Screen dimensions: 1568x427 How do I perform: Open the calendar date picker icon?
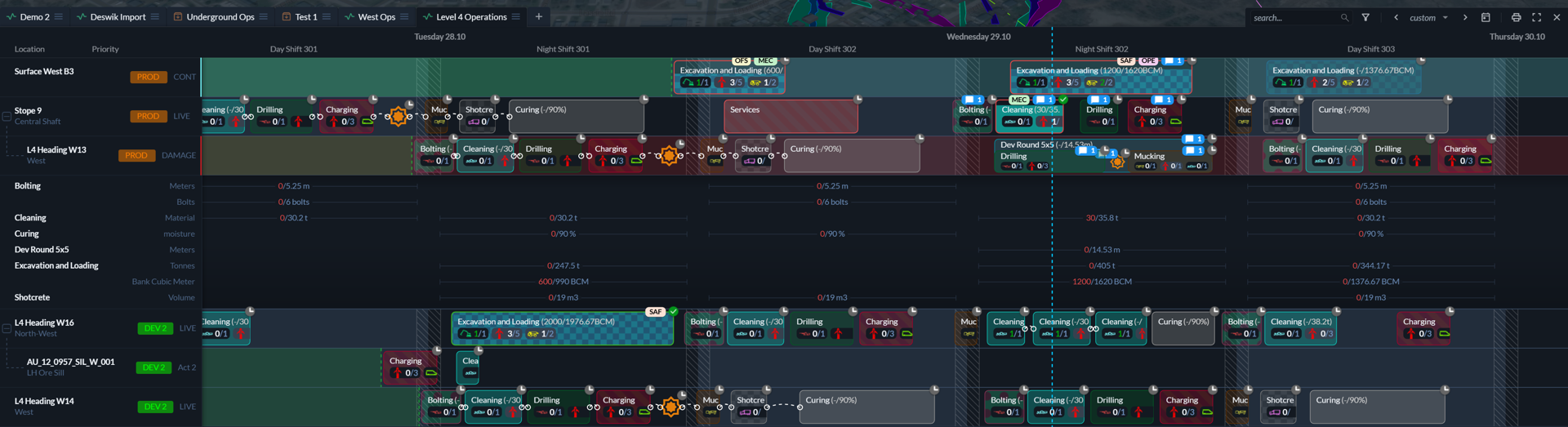point(1486,17)
